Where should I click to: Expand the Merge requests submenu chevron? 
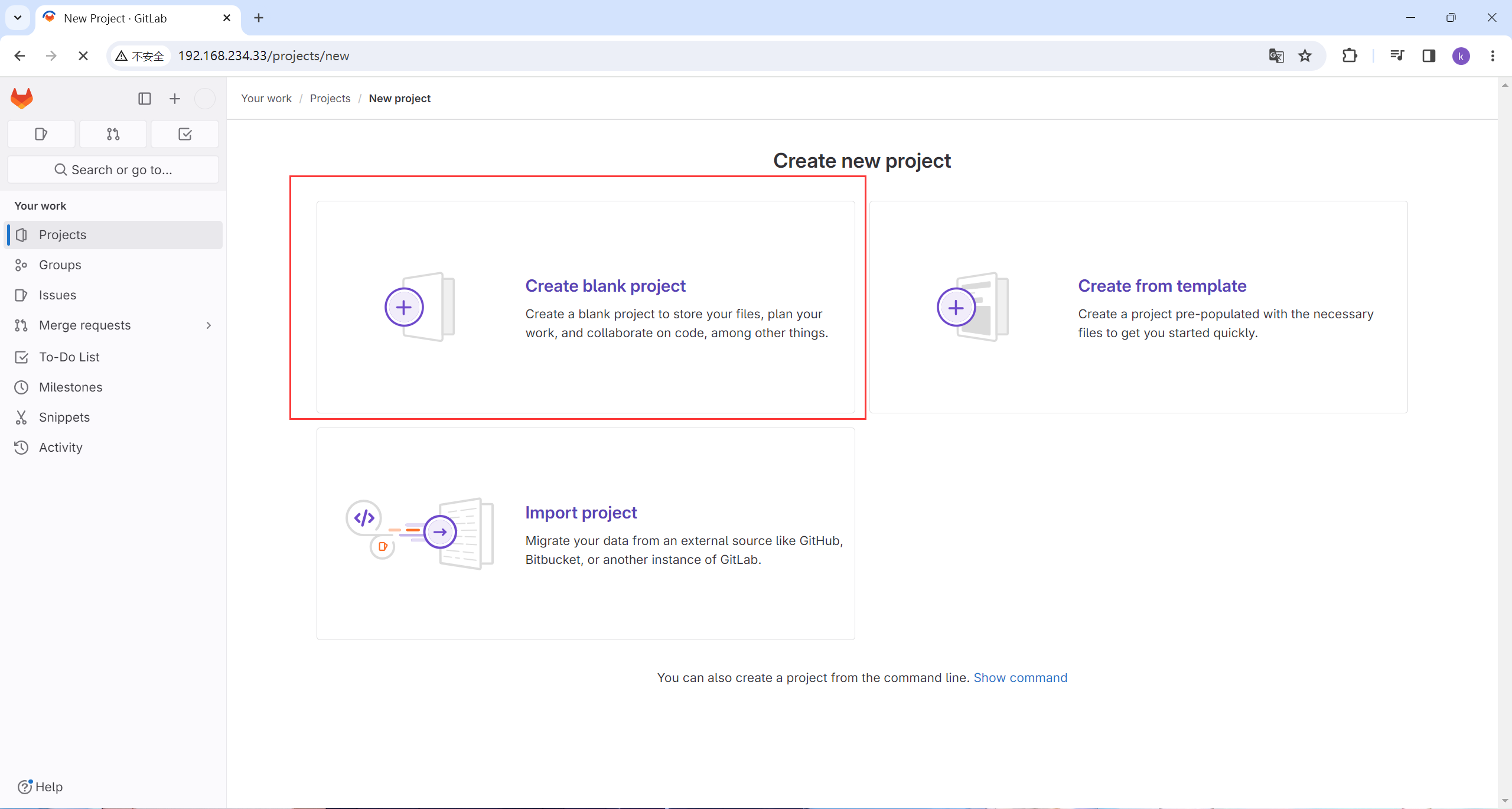tap(208, 325)
